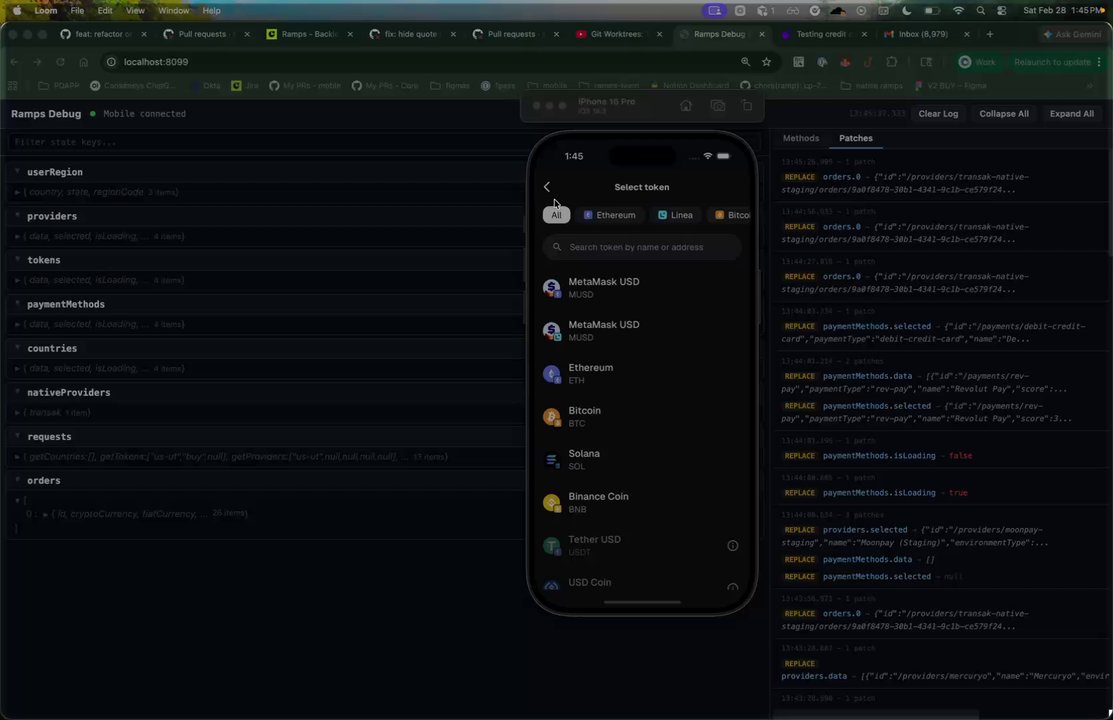Collapse the countries section
The height and width of the screenshot is (720, 1113).
pyautogui.click(x=17, y=347)
